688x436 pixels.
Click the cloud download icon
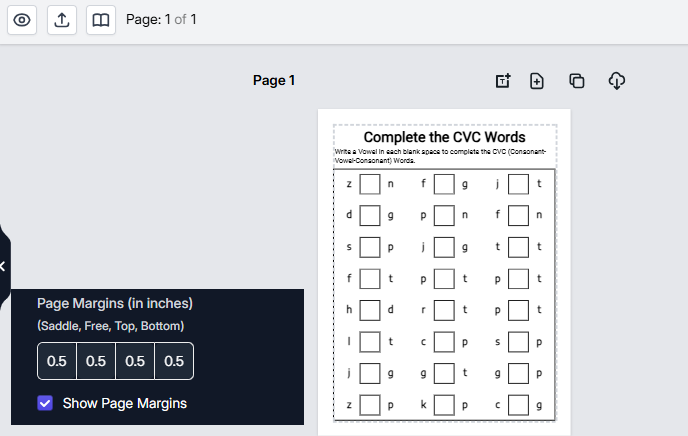pos(617,81)
